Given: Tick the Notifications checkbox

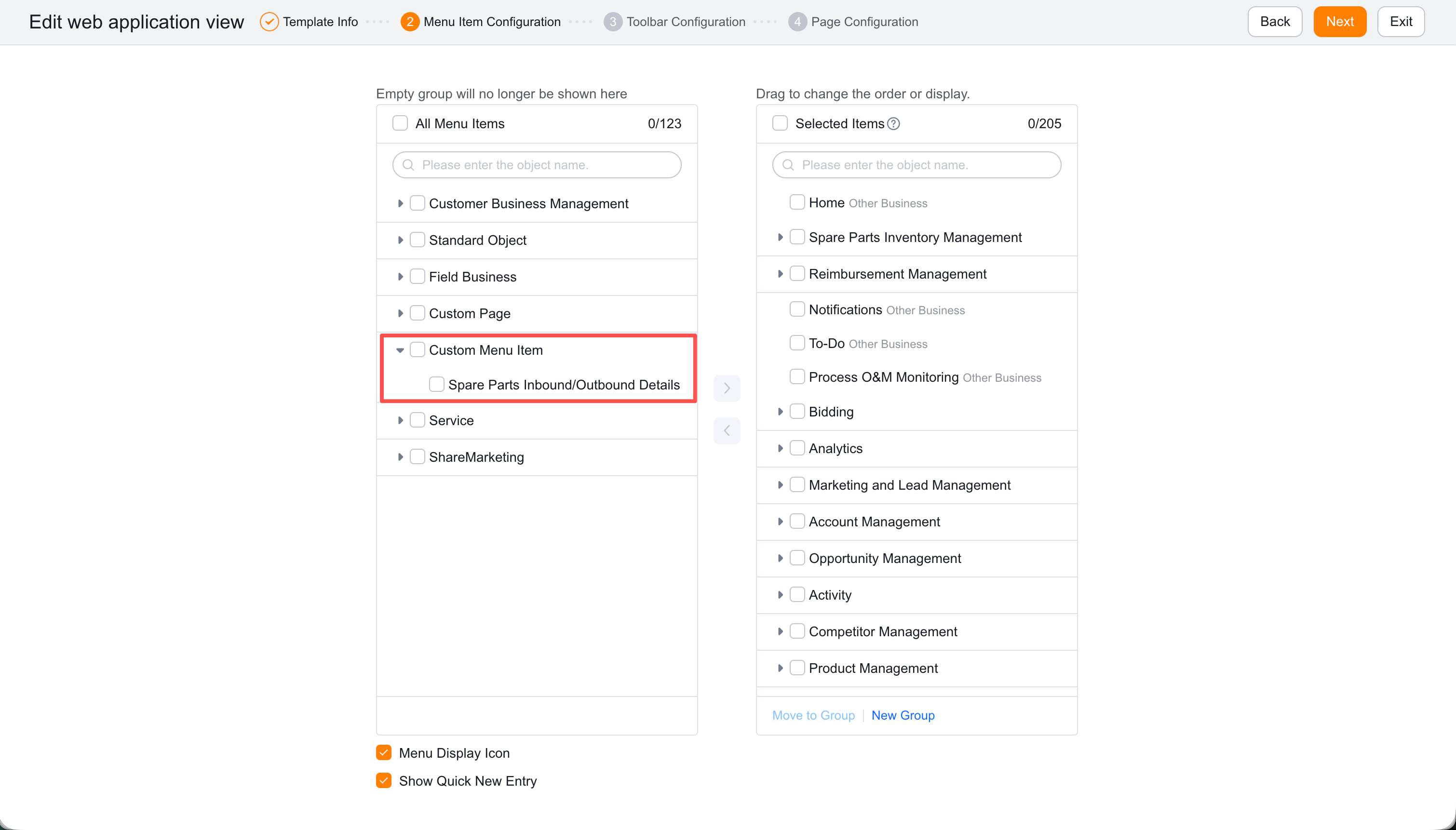Looking at the screenshot, I should [797, 309].
